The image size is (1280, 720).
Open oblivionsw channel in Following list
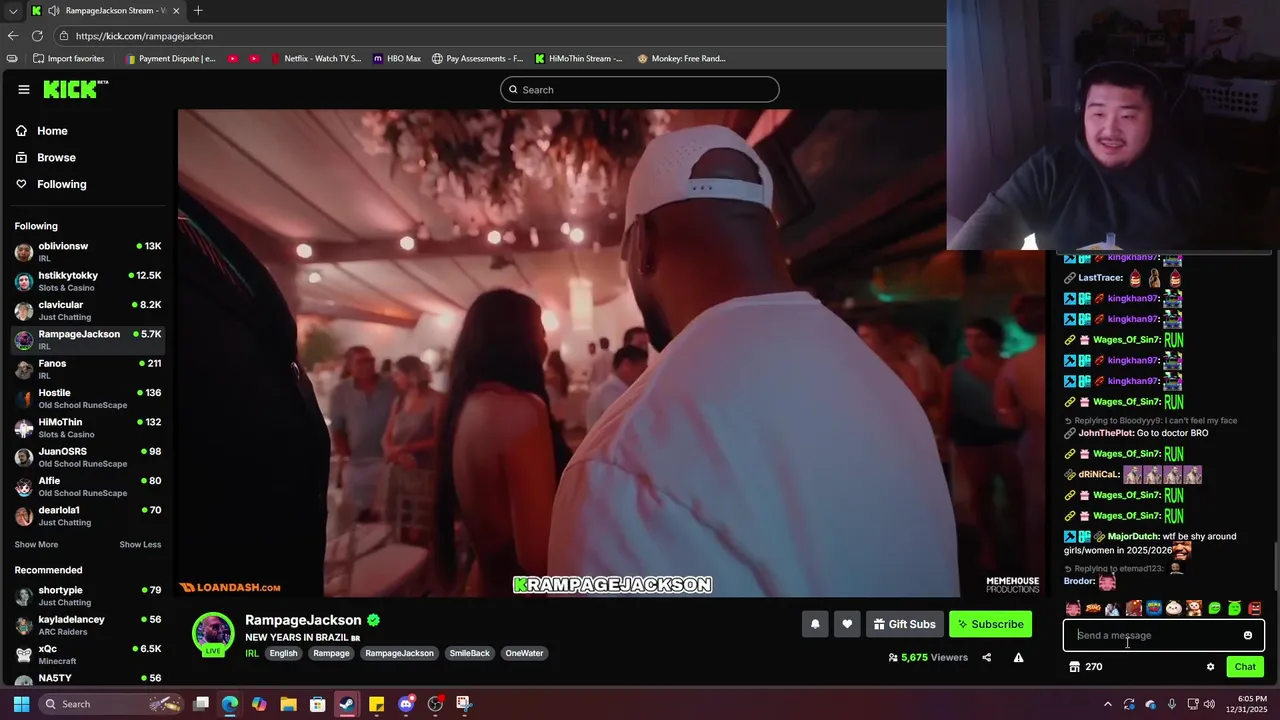pos(88,252)
